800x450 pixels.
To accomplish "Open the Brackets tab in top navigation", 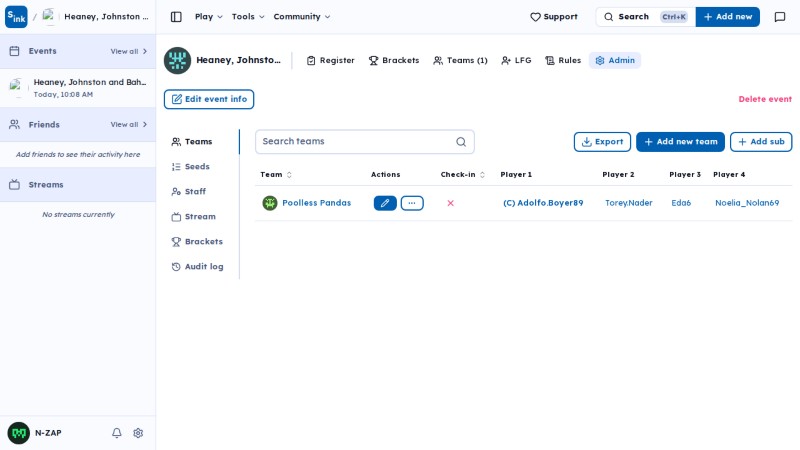I will 394,61.
